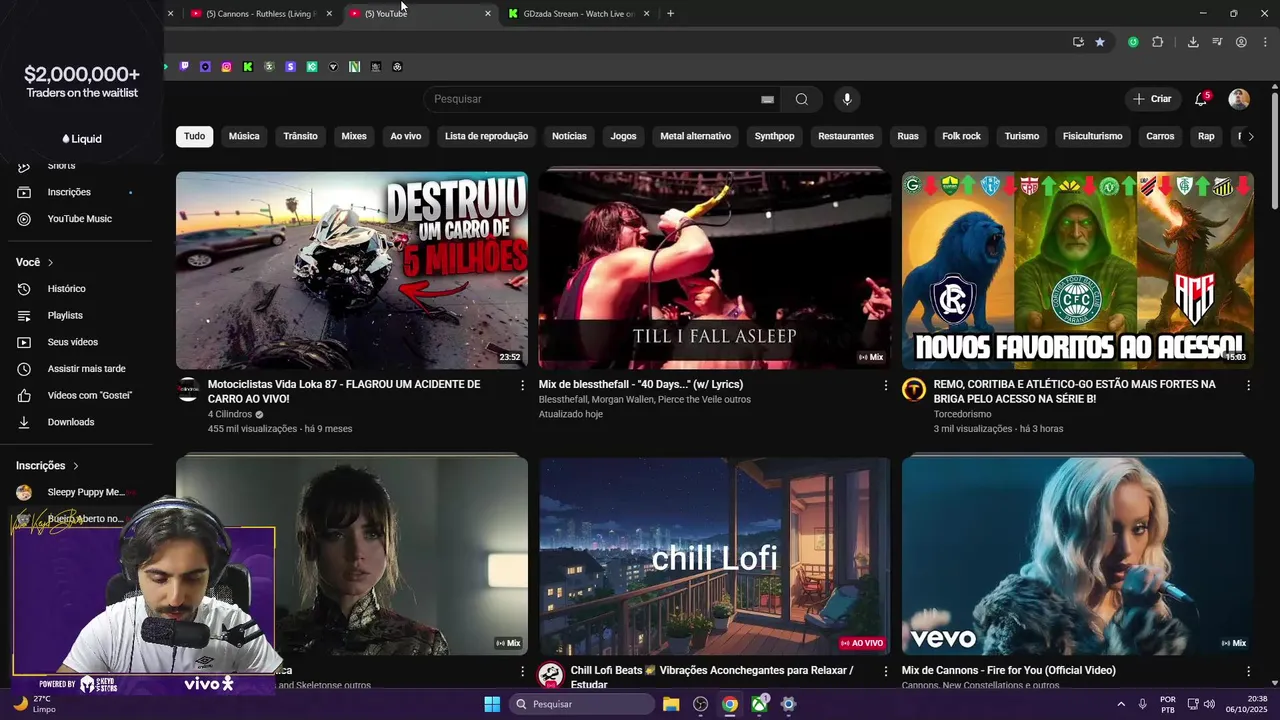
Task: Open Chrome downloads icon
Action: tap(1193, 42)
